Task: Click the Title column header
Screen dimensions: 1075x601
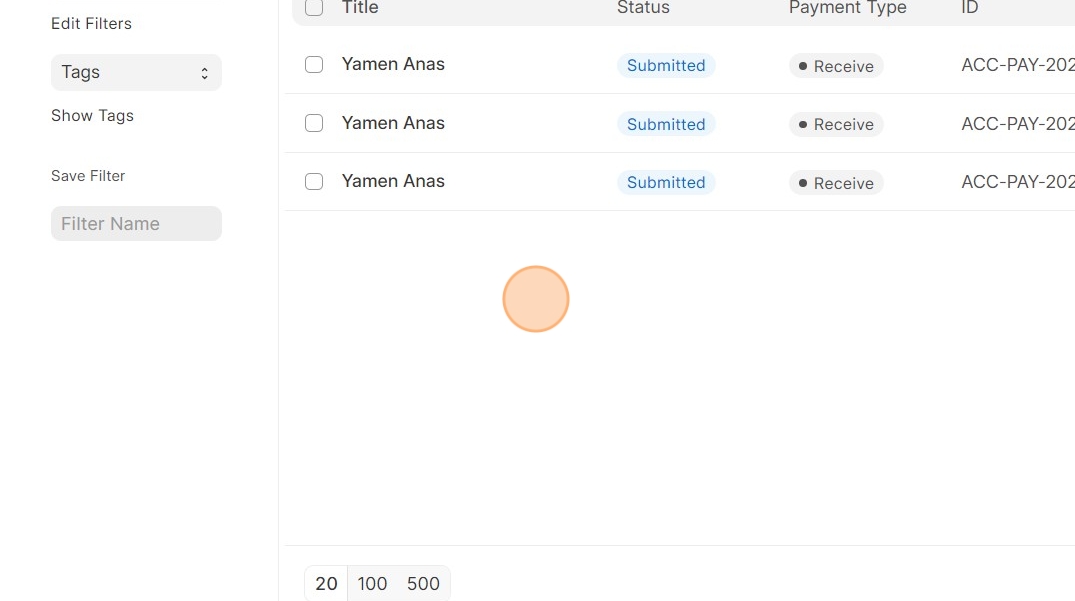Action: click(x=360, y=8)
